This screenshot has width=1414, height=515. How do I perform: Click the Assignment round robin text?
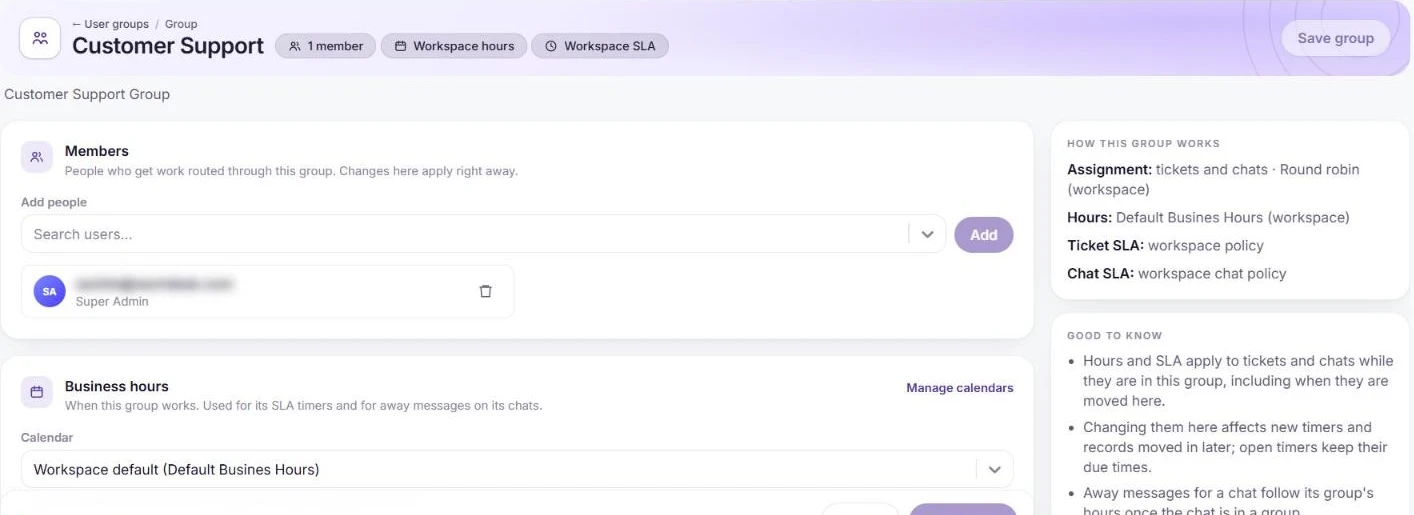tap(1213, 179)
